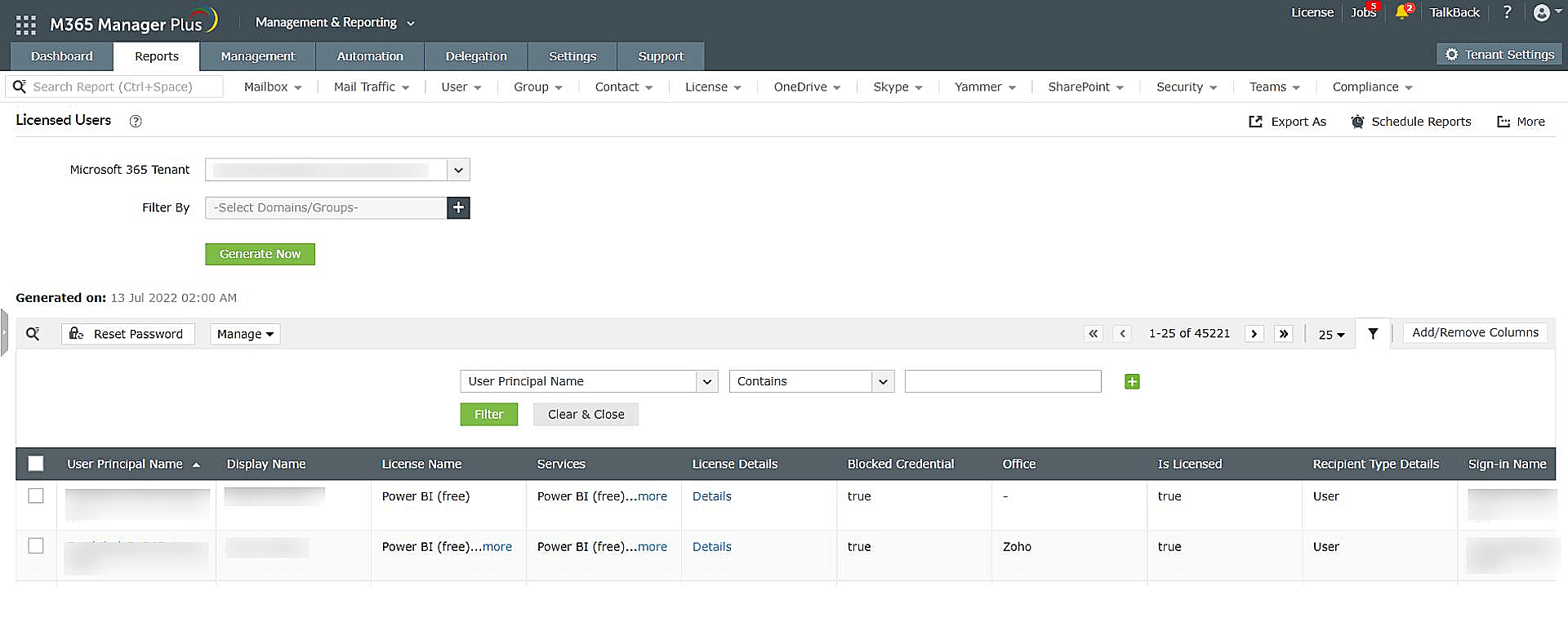Open the Manage dropdown menu
This screenshot has height=618, width=1568.
pos(245,334)
